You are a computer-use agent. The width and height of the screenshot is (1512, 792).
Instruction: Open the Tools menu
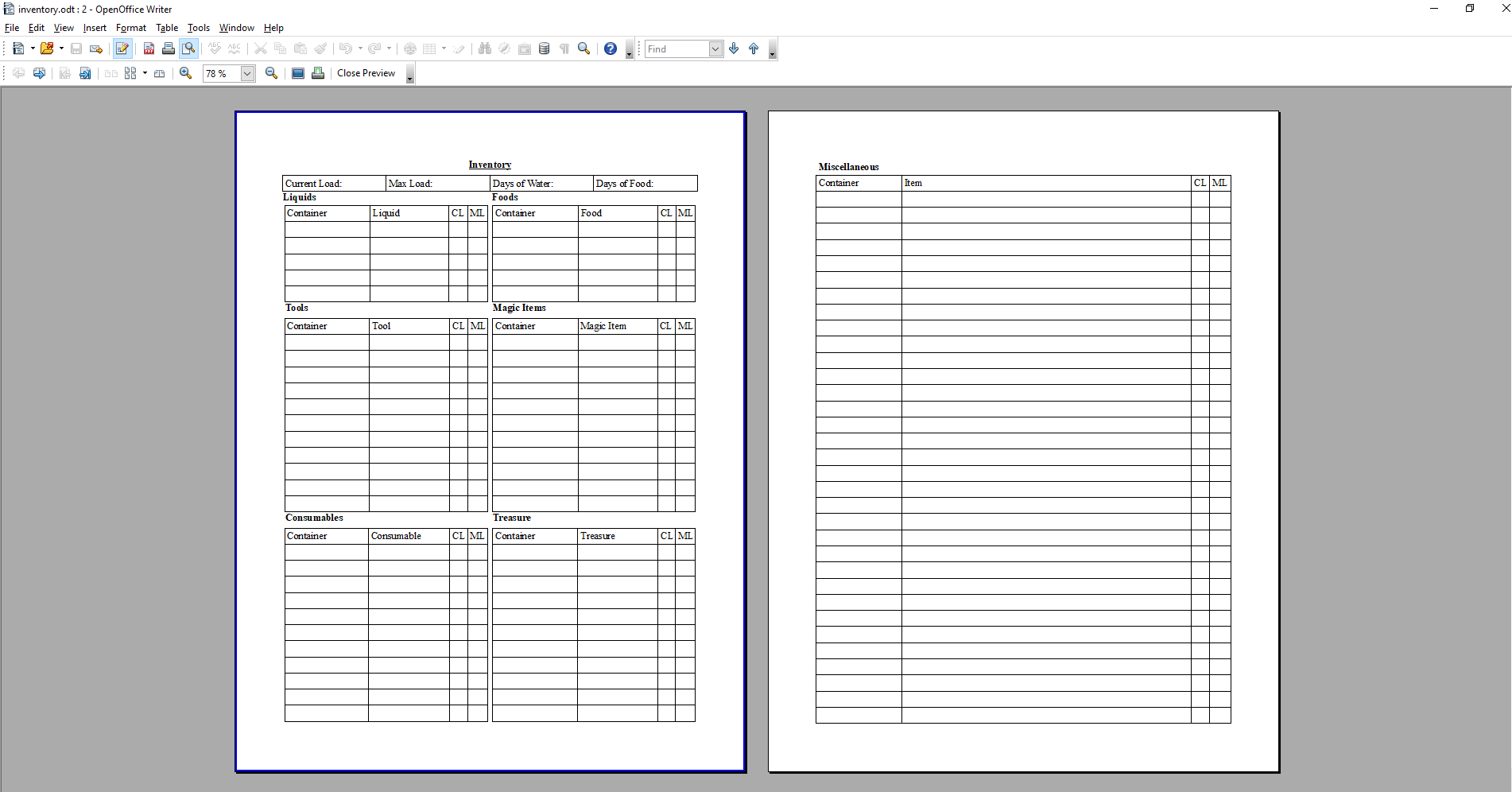coord(199,28)
